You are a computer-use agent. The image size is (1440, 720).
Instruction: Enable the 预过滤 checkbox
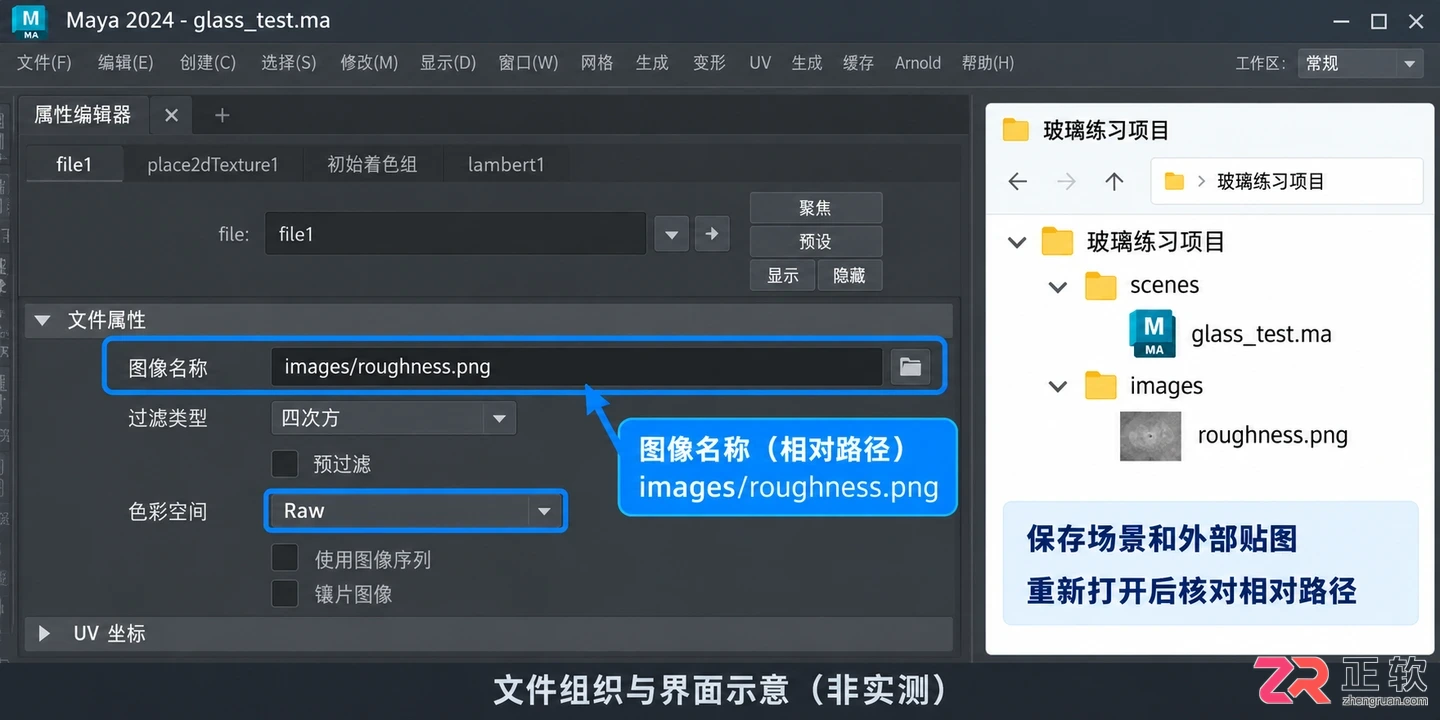pos(285,464)
